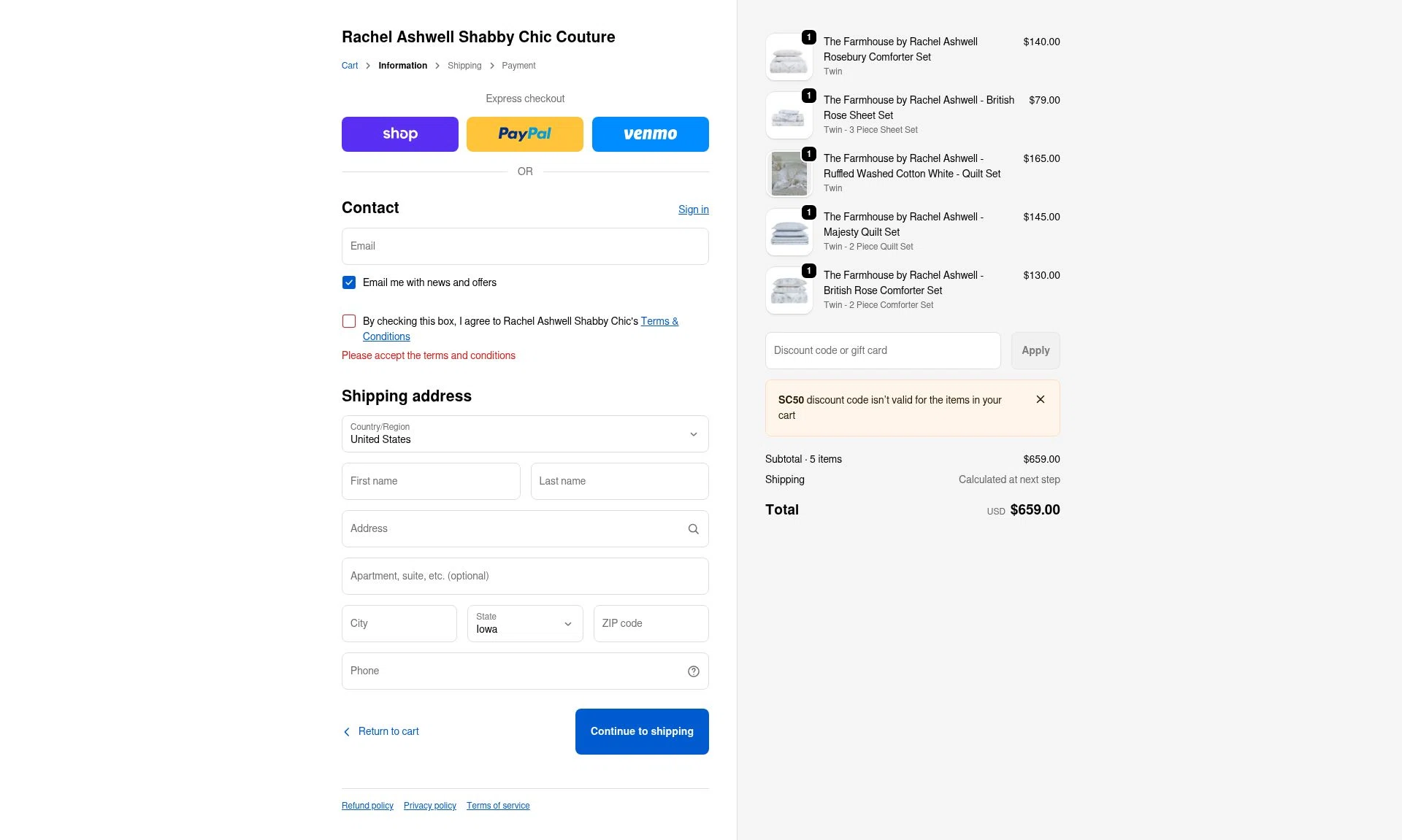Open the Majesty Quilt Set product image
This screenshot has height=840, width=1402.
click(x=789, y=233)
